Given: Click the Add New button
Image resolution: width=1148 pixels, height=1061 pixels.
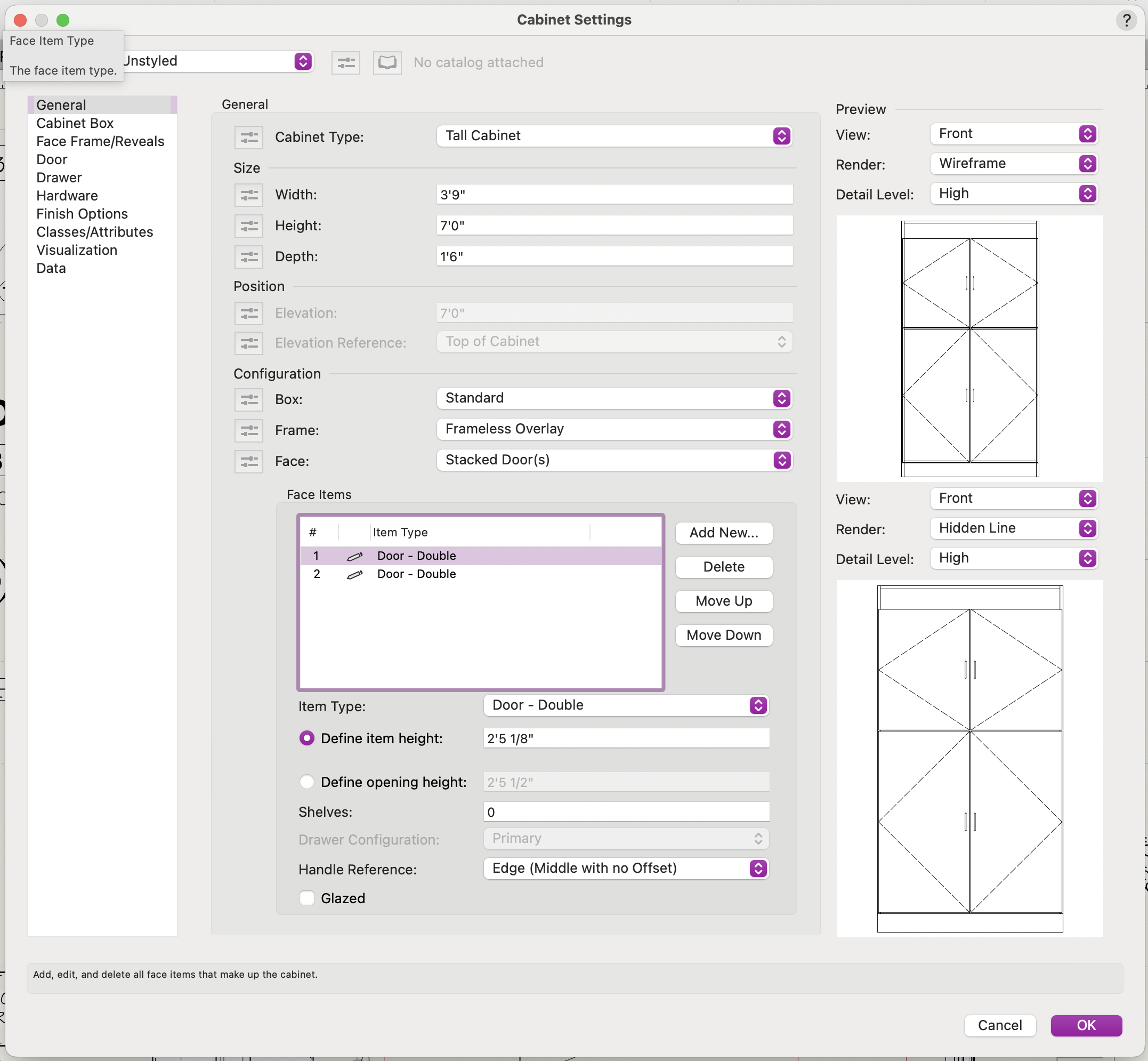Looking at the screenshot, I should (723, 533).
